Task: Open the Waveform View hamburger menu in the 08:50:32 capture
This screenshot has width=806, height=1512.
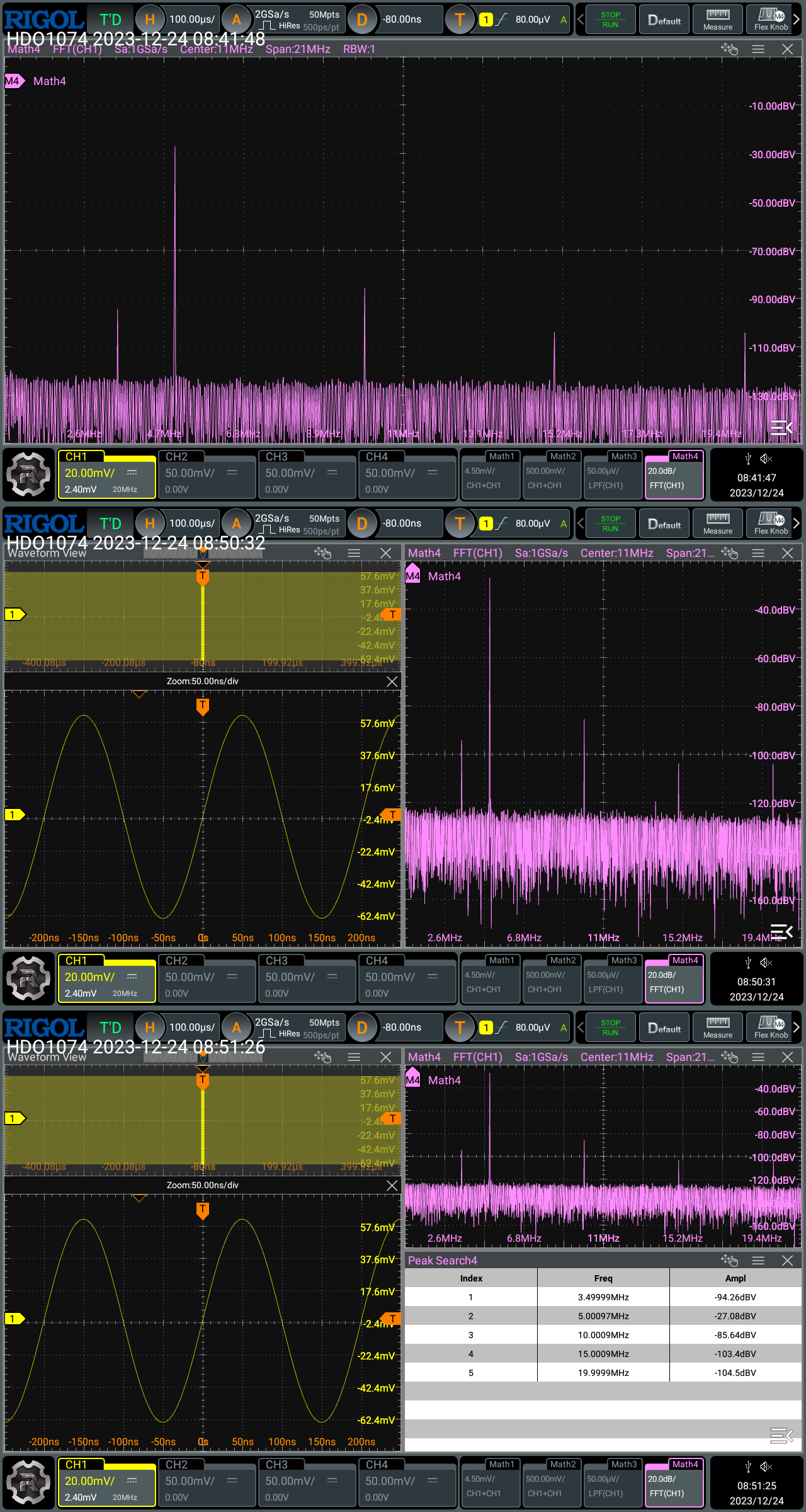Action: tap(354, 553)
